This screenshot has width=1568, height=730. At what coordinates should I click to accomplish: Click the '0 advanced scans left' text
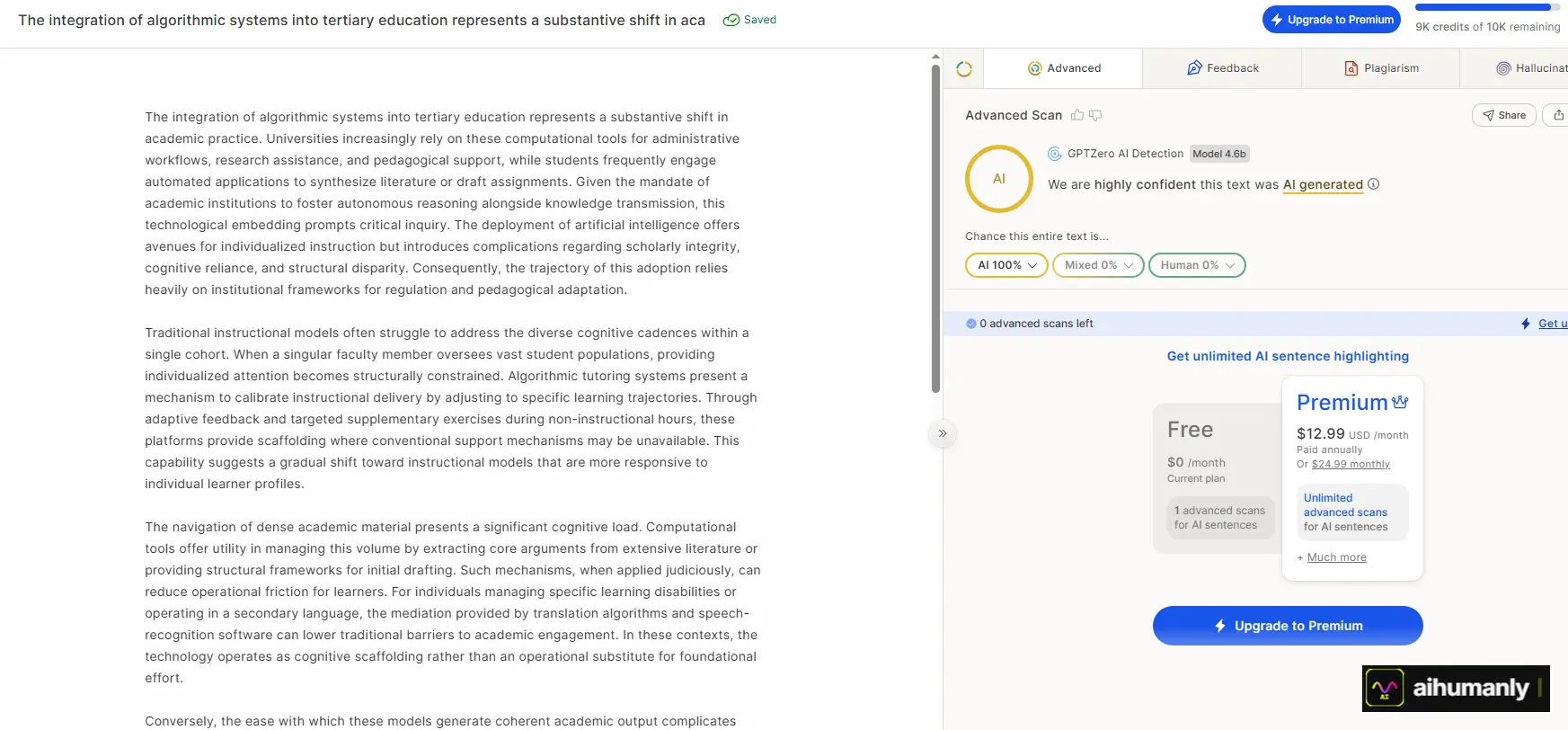1036,324
